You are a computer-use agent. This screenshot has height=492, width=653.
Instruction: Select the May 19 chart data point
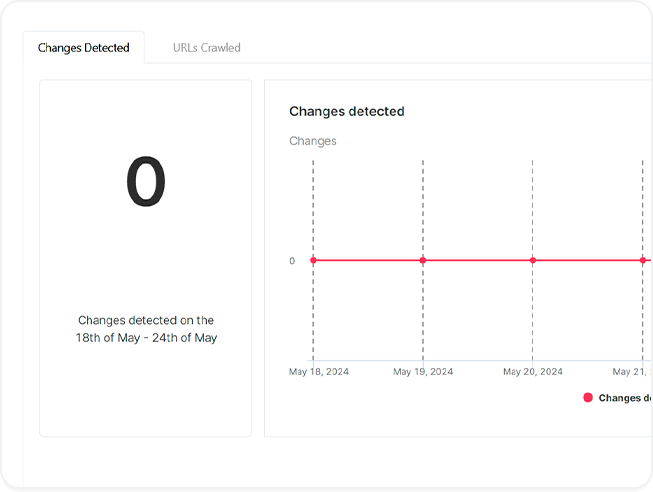click(423, 260)
